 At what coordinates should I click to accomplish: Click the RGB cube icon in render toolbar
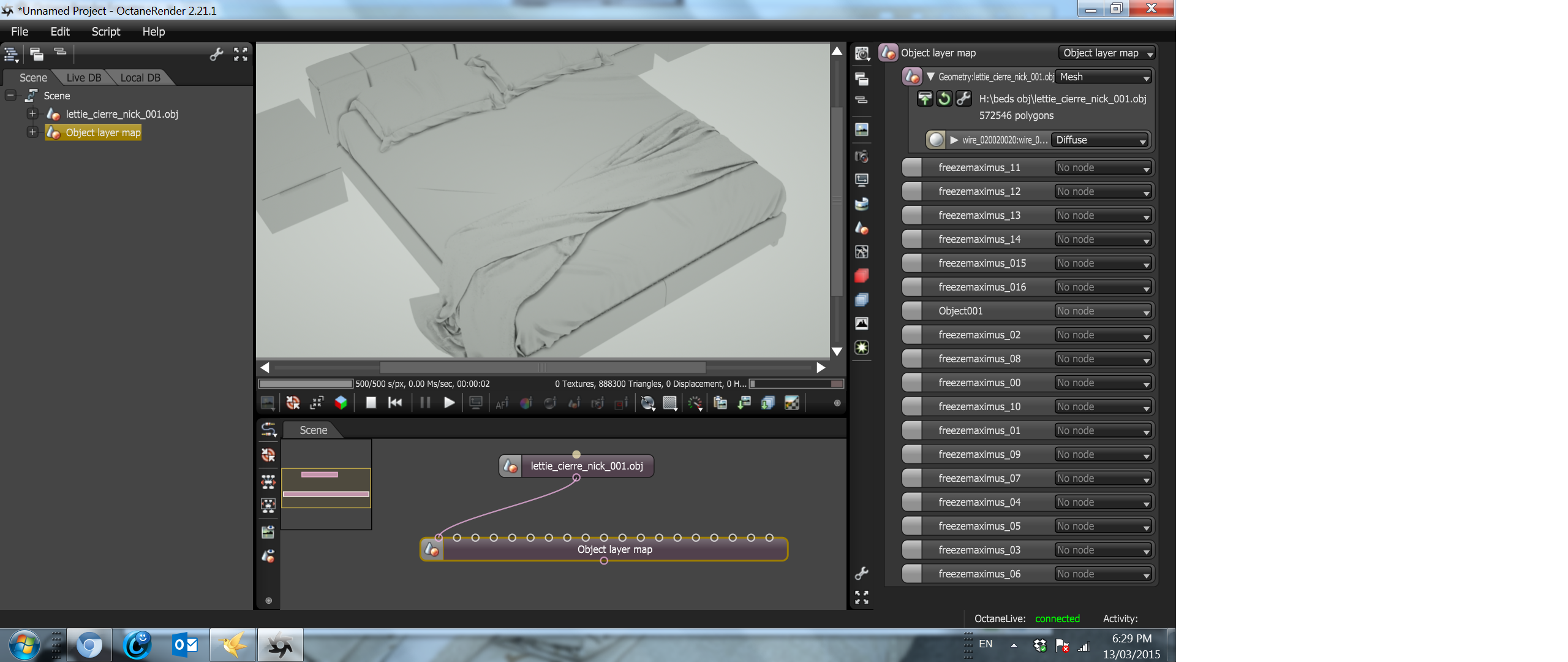(x=341, y=403)
